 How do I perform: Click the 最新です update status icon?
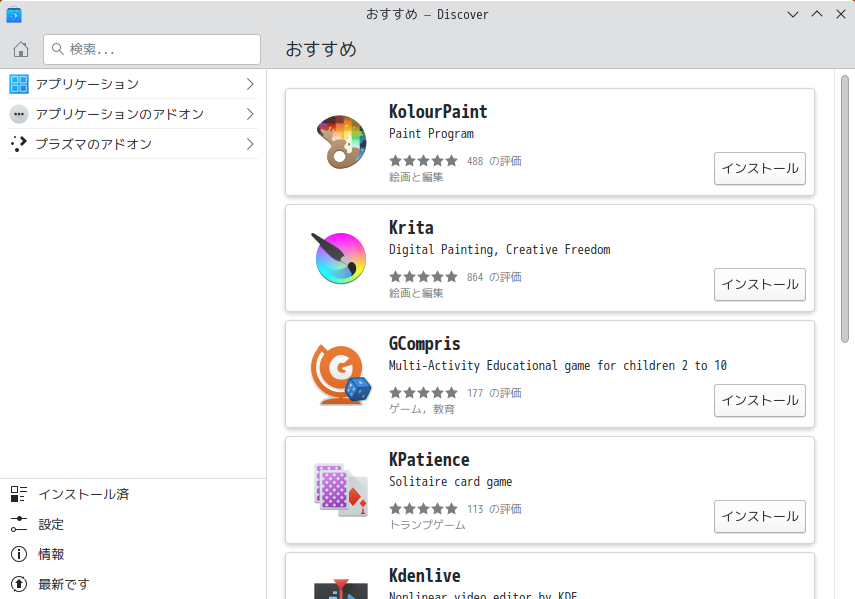tap(20, 583)
